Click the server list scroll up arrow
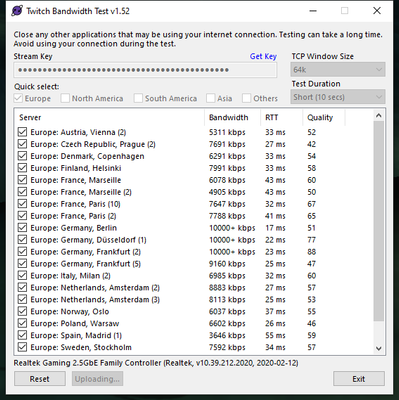Screen dimensions: 399x400 click(x=379, y=115)
